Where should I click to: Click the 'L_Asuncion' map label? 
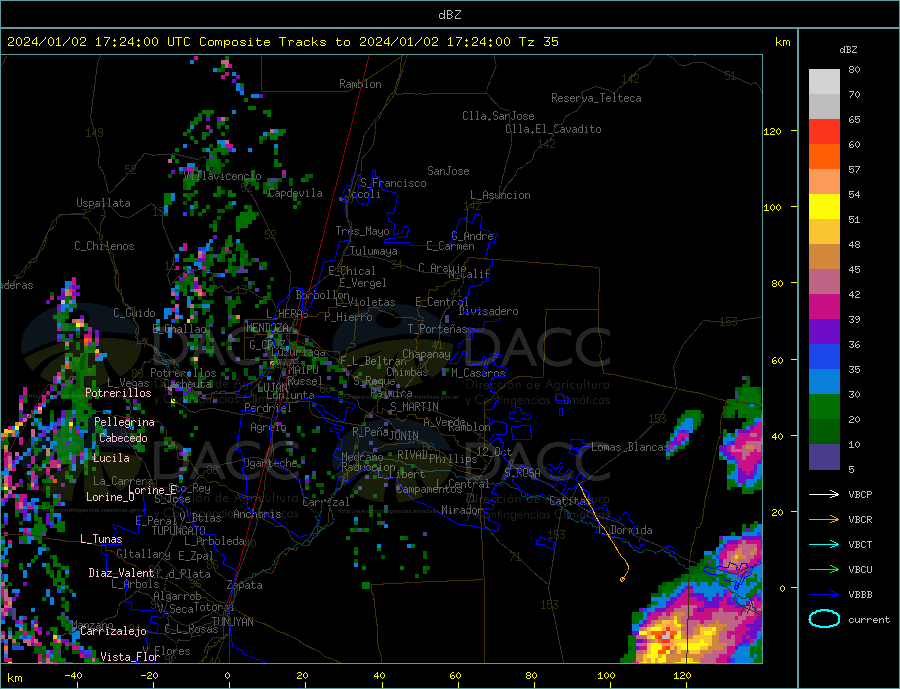point(500,195)
